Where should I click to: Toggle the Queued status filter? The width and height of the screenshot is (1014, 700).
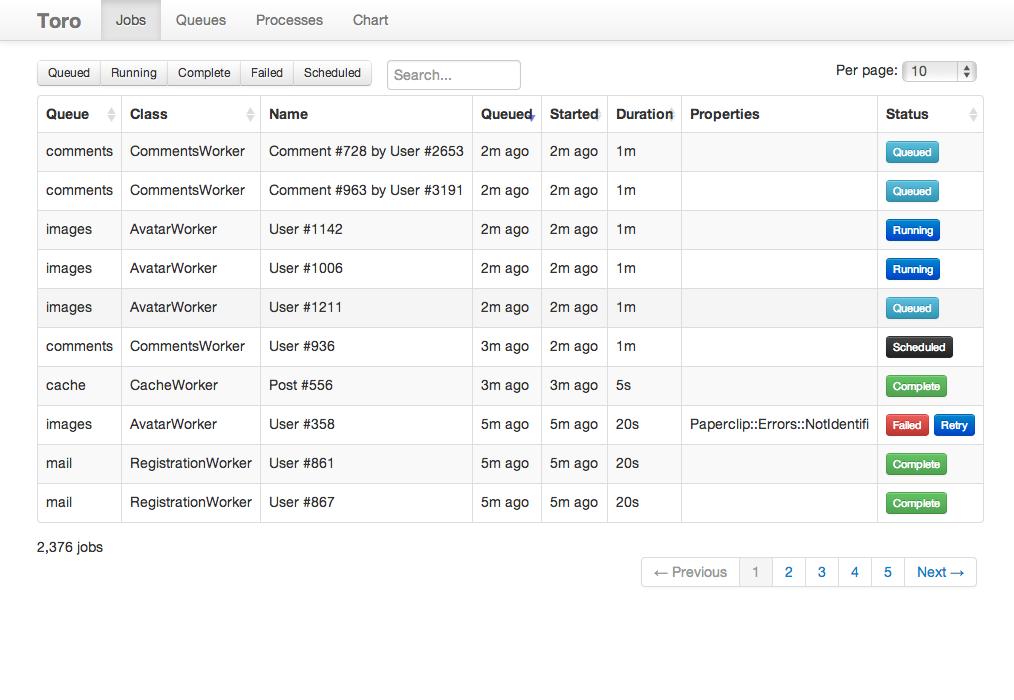[x=69, y=73]
